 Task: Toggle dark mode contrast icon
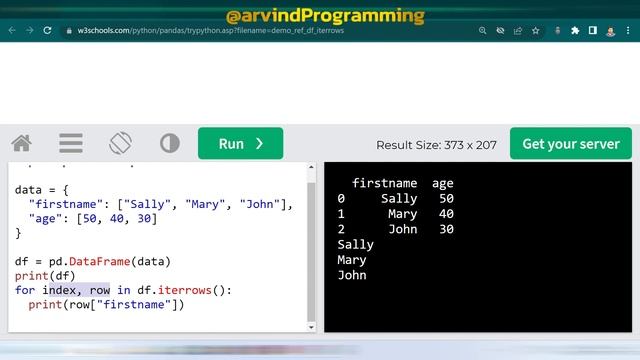pyautogui.click(x=170, y=143)
